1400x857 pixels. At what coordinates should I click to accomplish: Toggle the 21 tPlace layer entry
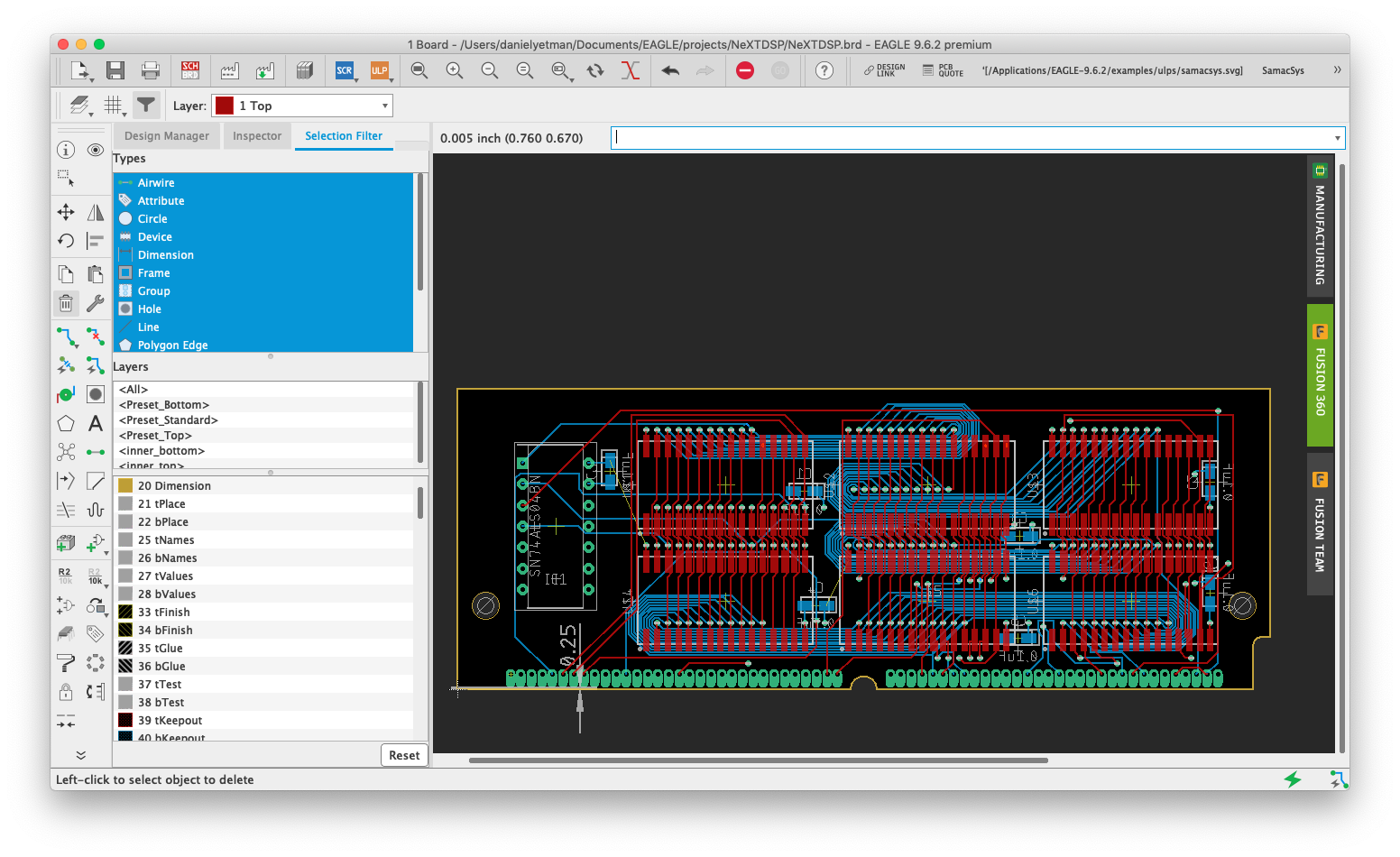coord(161,504)
